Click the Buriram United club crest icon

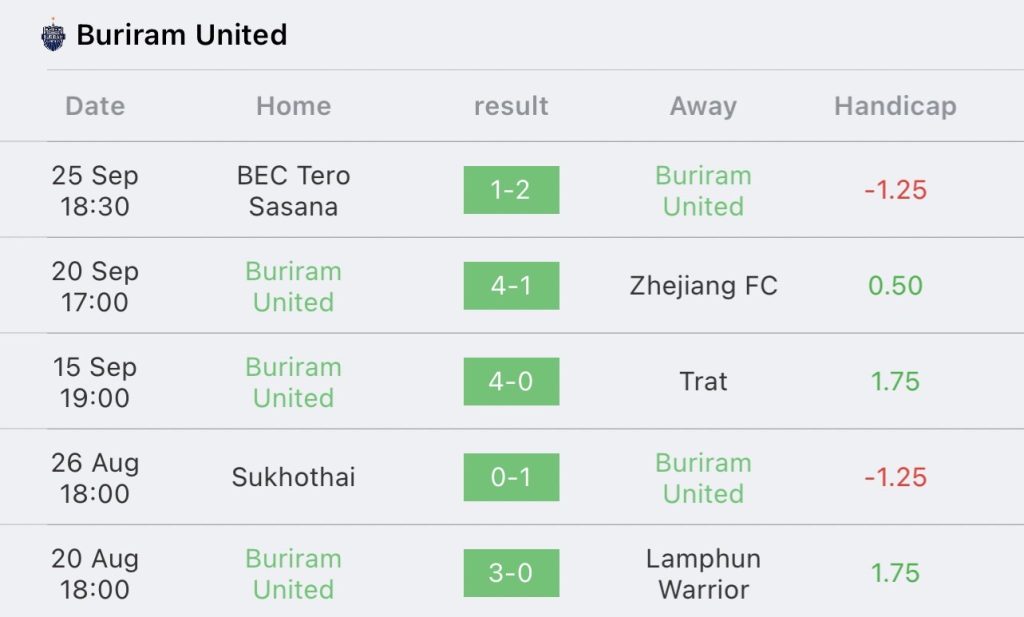coord(53,35)
